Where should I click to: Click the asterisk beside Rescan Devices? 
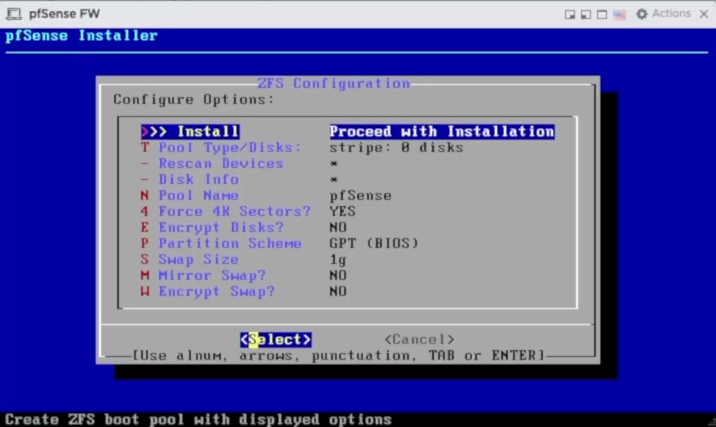click(x=334, y=163)
